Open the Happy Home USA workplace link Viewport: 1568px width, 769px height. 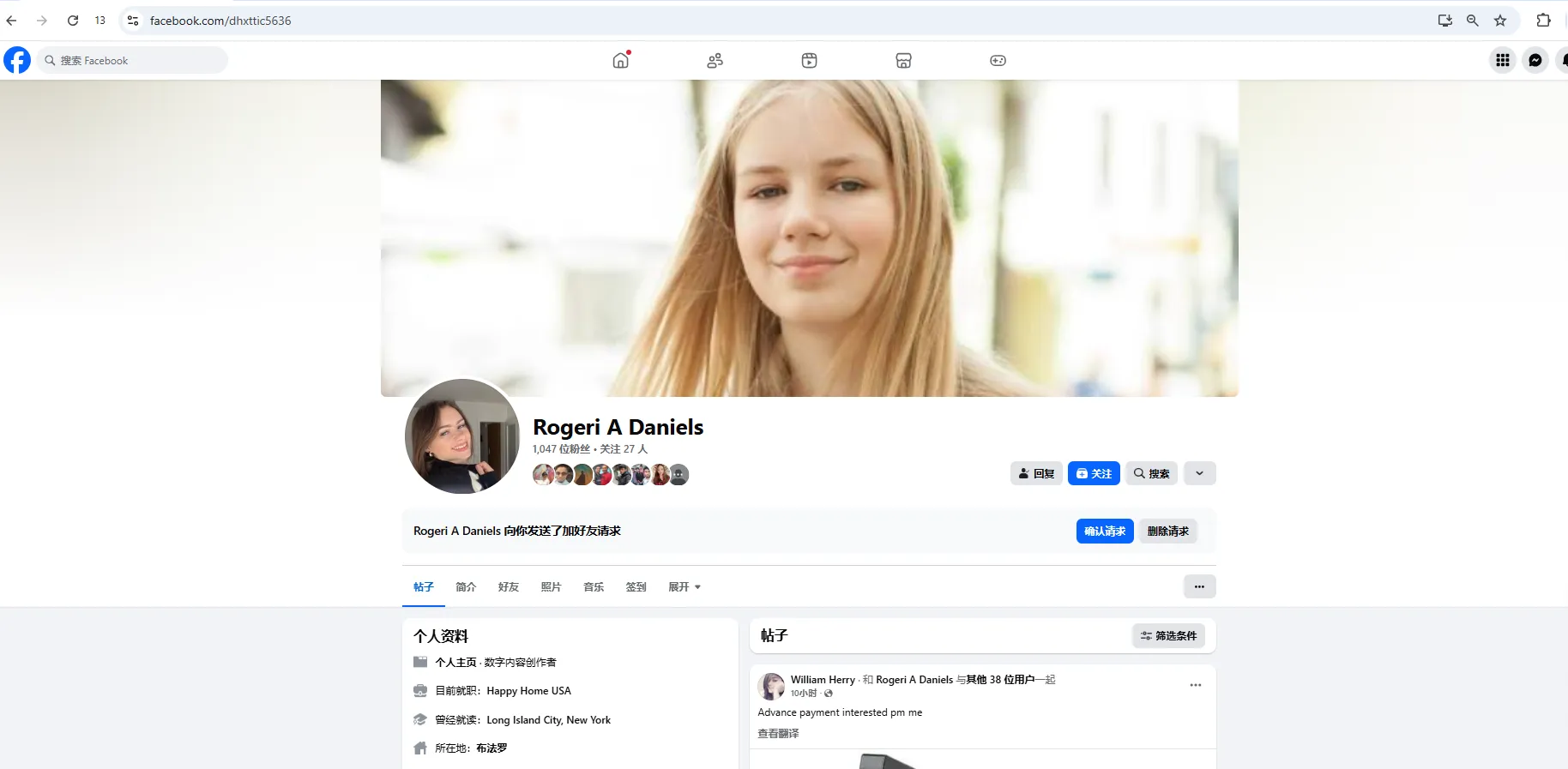(x=528, y=691)
